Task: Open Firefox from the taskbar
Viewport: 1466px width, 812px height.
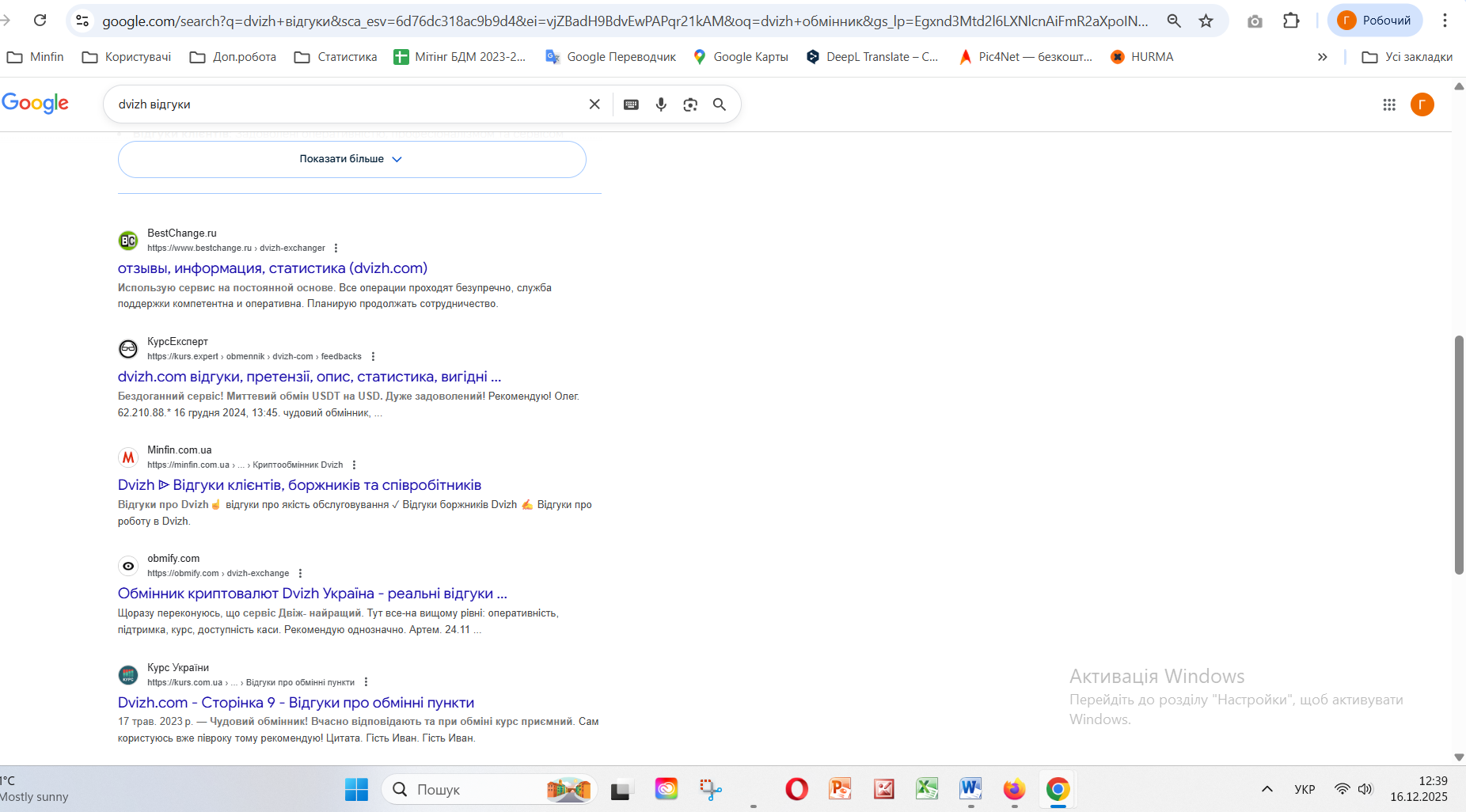Action: (x=1014, y=789)
